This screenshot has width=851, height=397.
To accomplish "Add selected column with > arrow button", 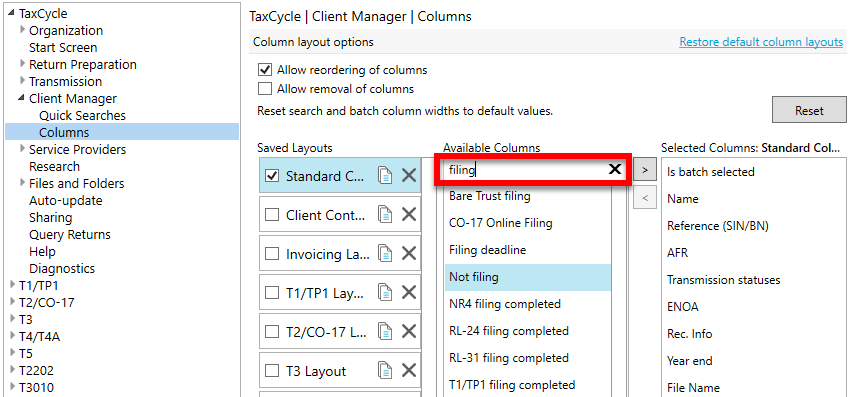I will click(x=645, y=169).
